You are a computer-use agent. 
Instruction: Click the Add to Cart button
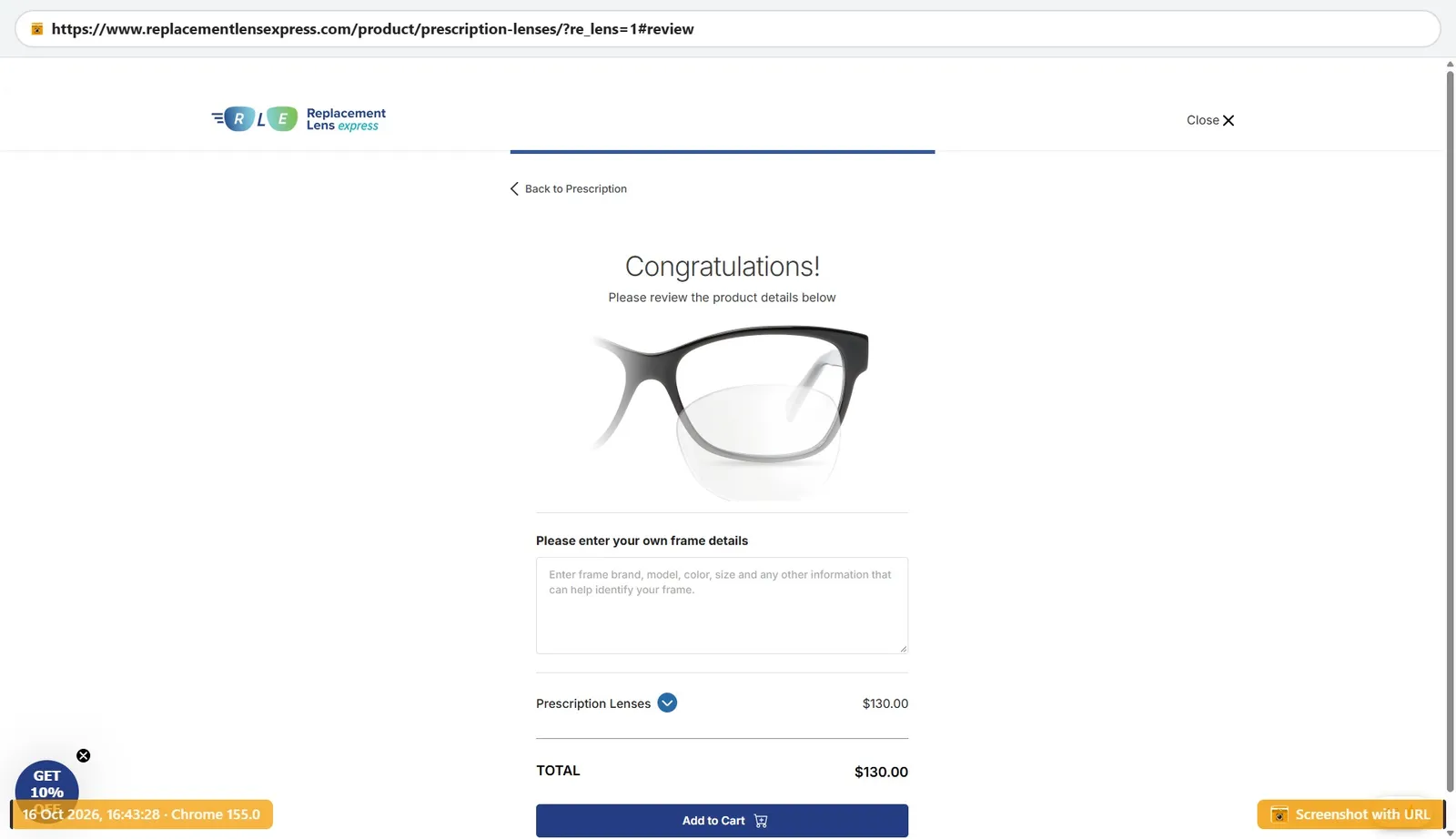pos(722,820)
